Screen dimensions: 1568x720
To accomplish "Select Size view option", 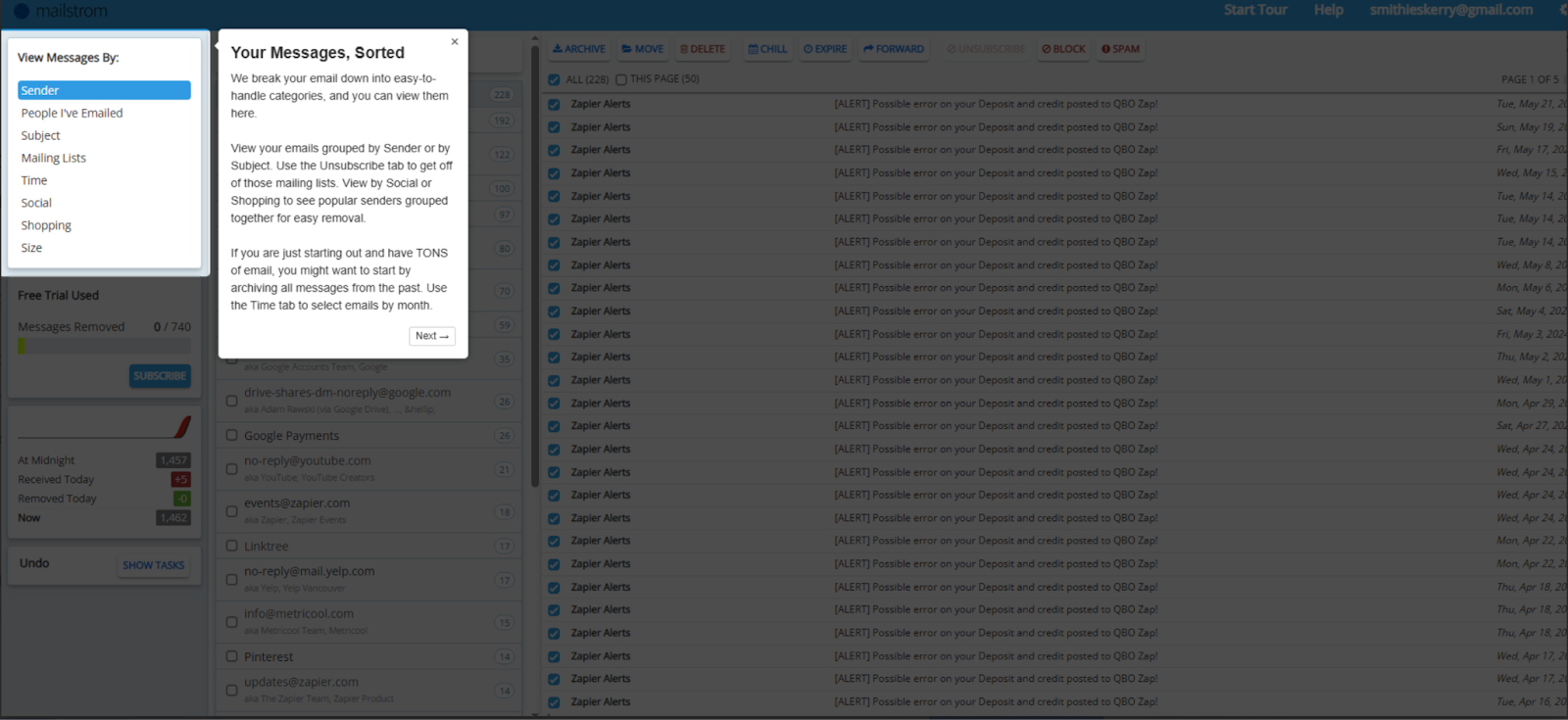I will tap(31, 248).
